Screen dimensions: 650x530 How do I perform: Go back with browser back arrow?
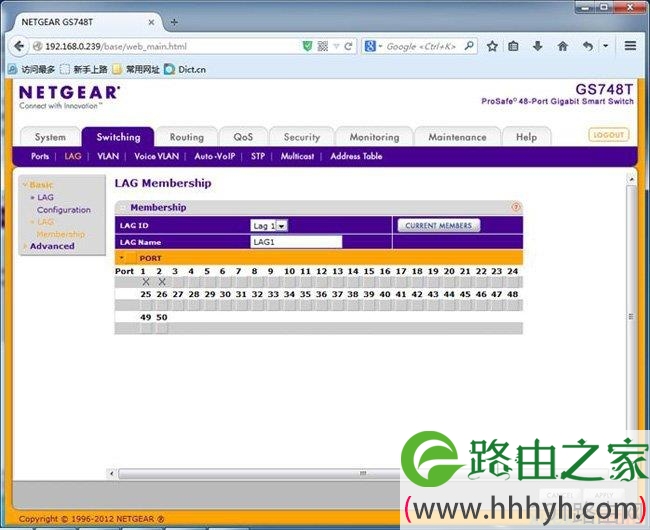tap(19, 46)
